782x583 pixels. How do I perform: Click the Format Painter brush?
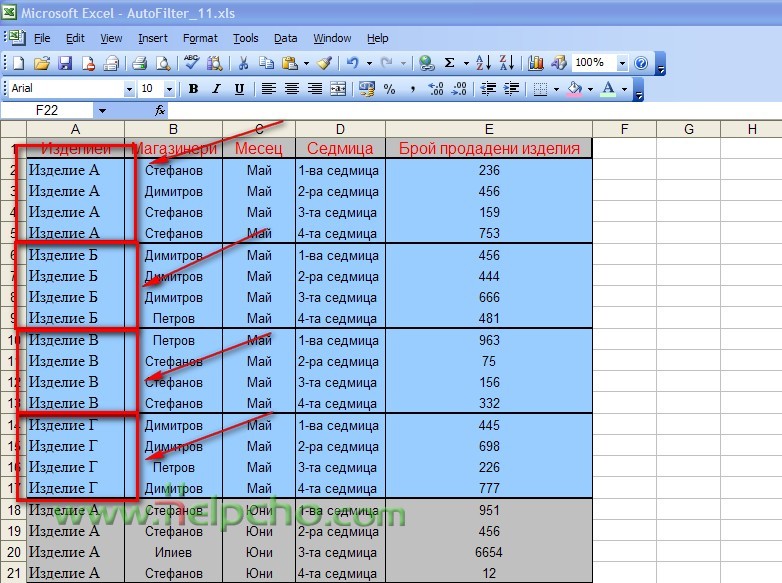tap(324, 63)
